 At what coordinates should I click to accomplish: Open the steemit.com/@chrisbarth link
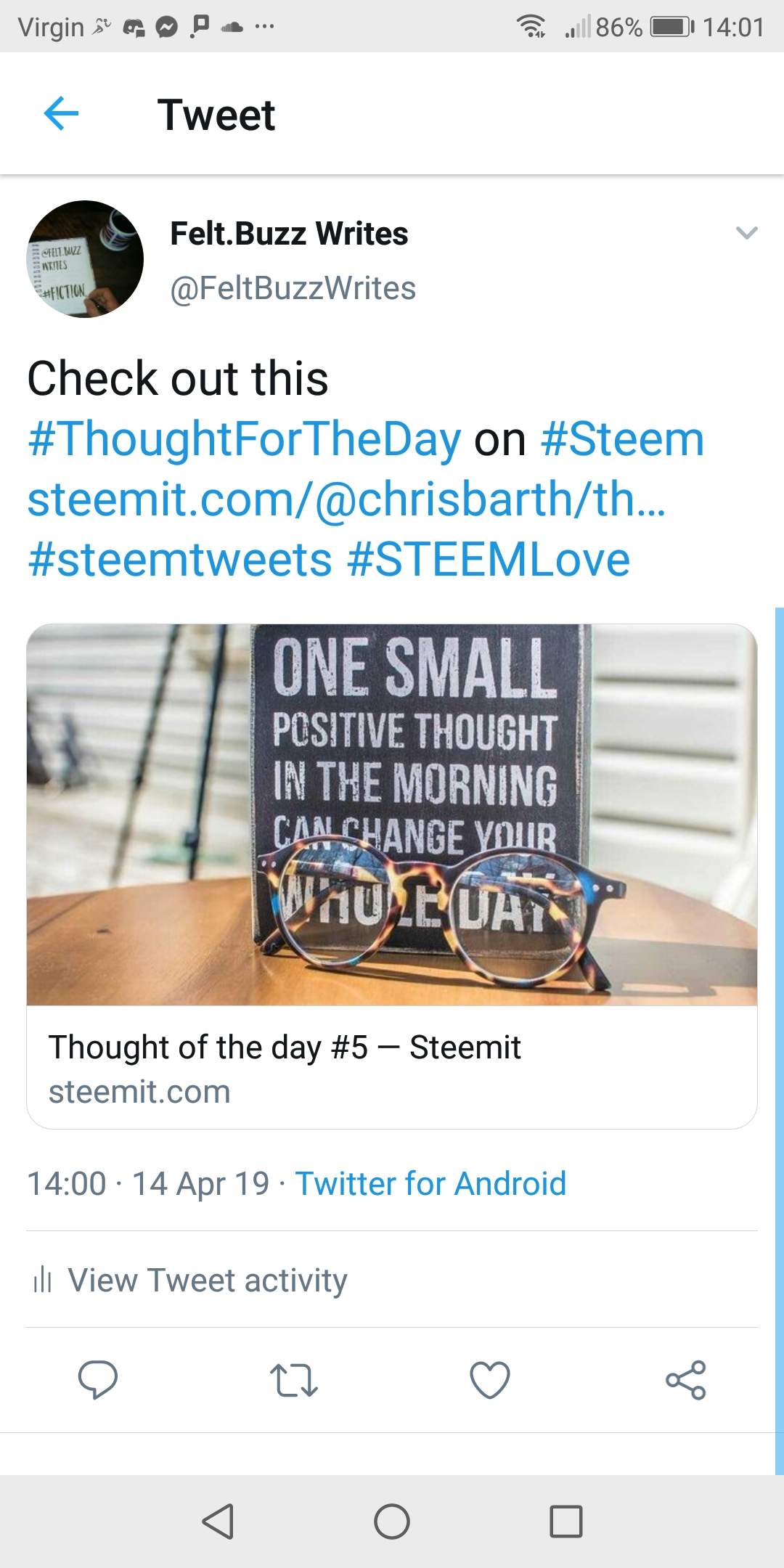click(346, 499)
